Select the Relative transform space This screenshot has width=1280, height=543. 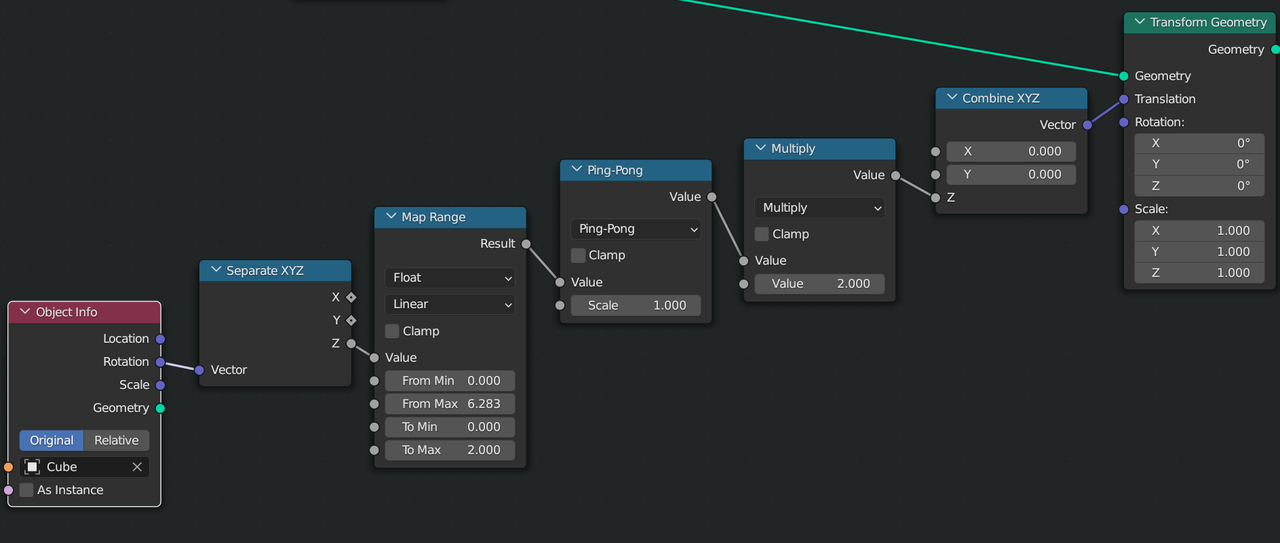[117, 441]
